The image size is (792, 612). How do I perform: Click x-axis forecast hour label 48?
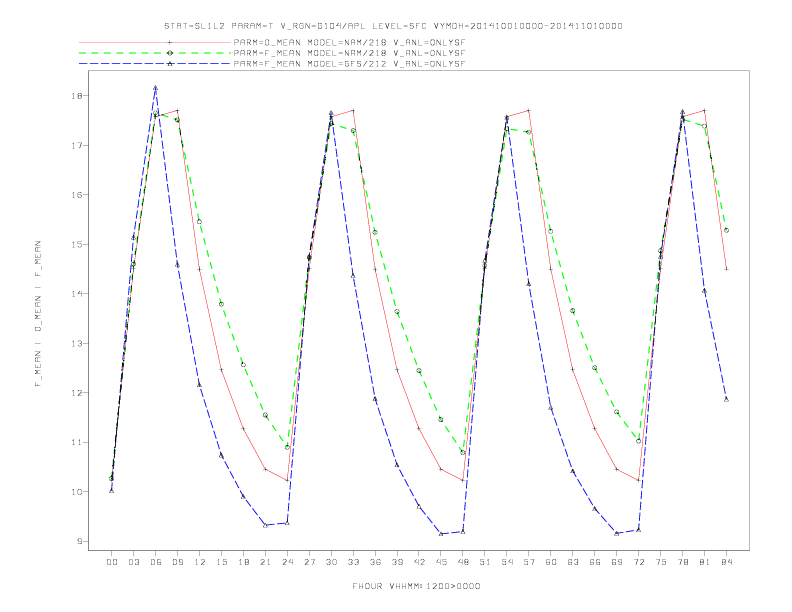[463, 562]
